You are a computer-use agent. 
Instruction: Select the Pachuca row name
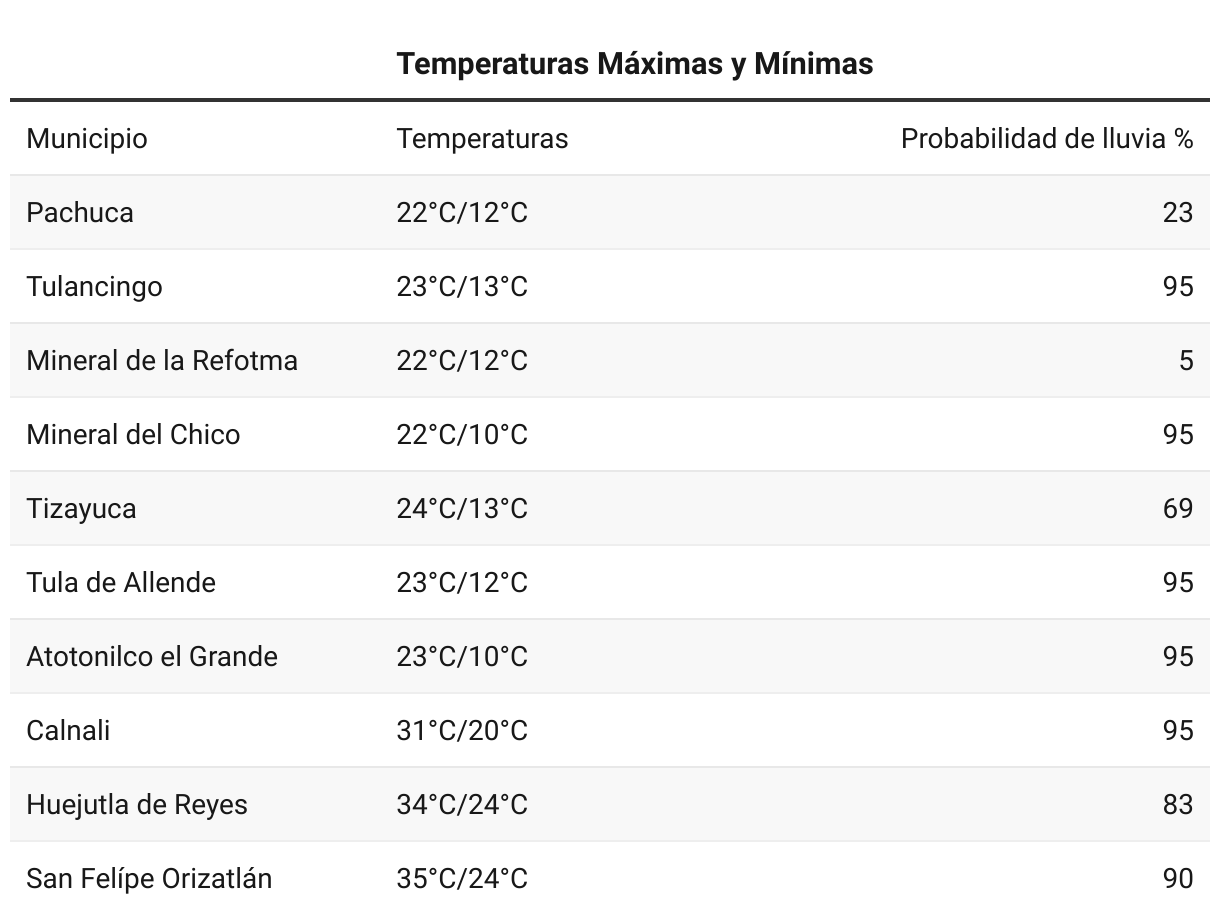coord(80,213)
